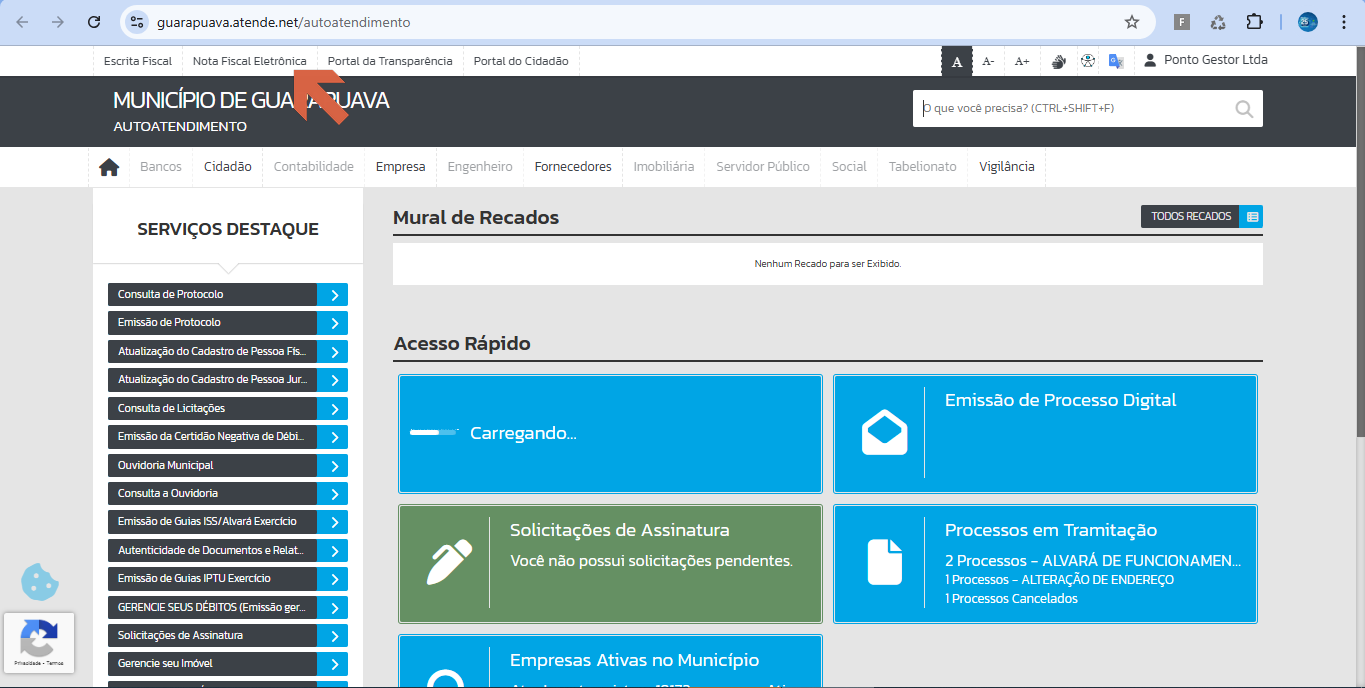Click the cookie preferences icon

(x=41, y=582)
